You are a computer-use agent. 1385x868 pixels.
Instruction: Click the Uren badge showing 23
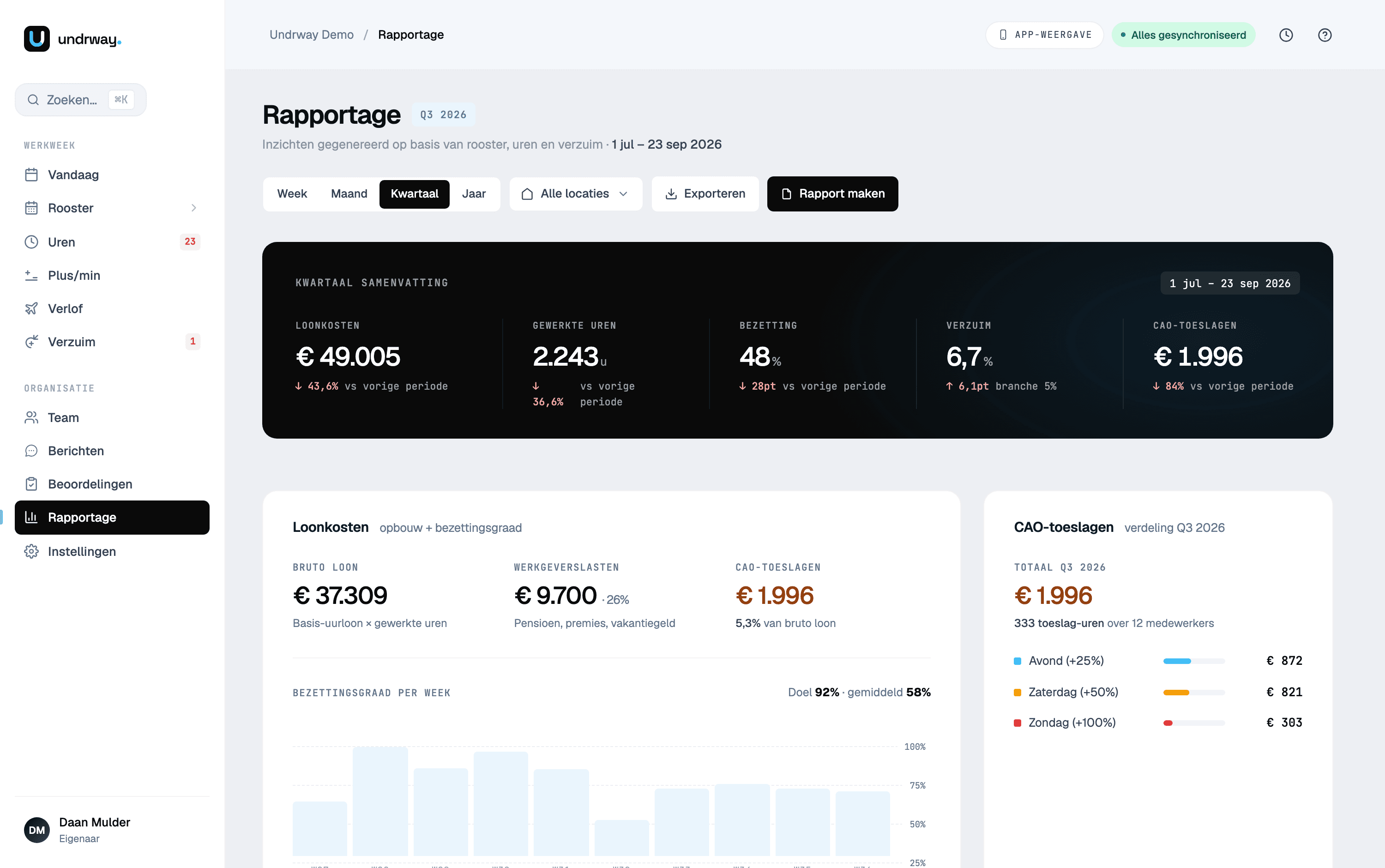click(x=190, y=241)
